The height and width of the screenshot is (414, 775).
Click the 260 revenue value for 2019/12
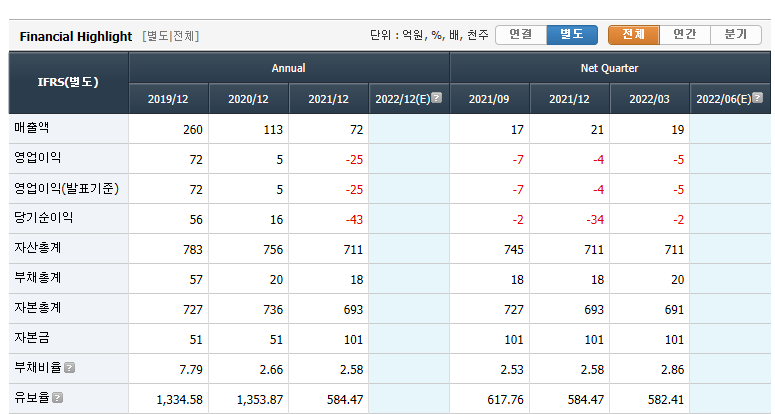pyautogui.click(x=193, y=130)
